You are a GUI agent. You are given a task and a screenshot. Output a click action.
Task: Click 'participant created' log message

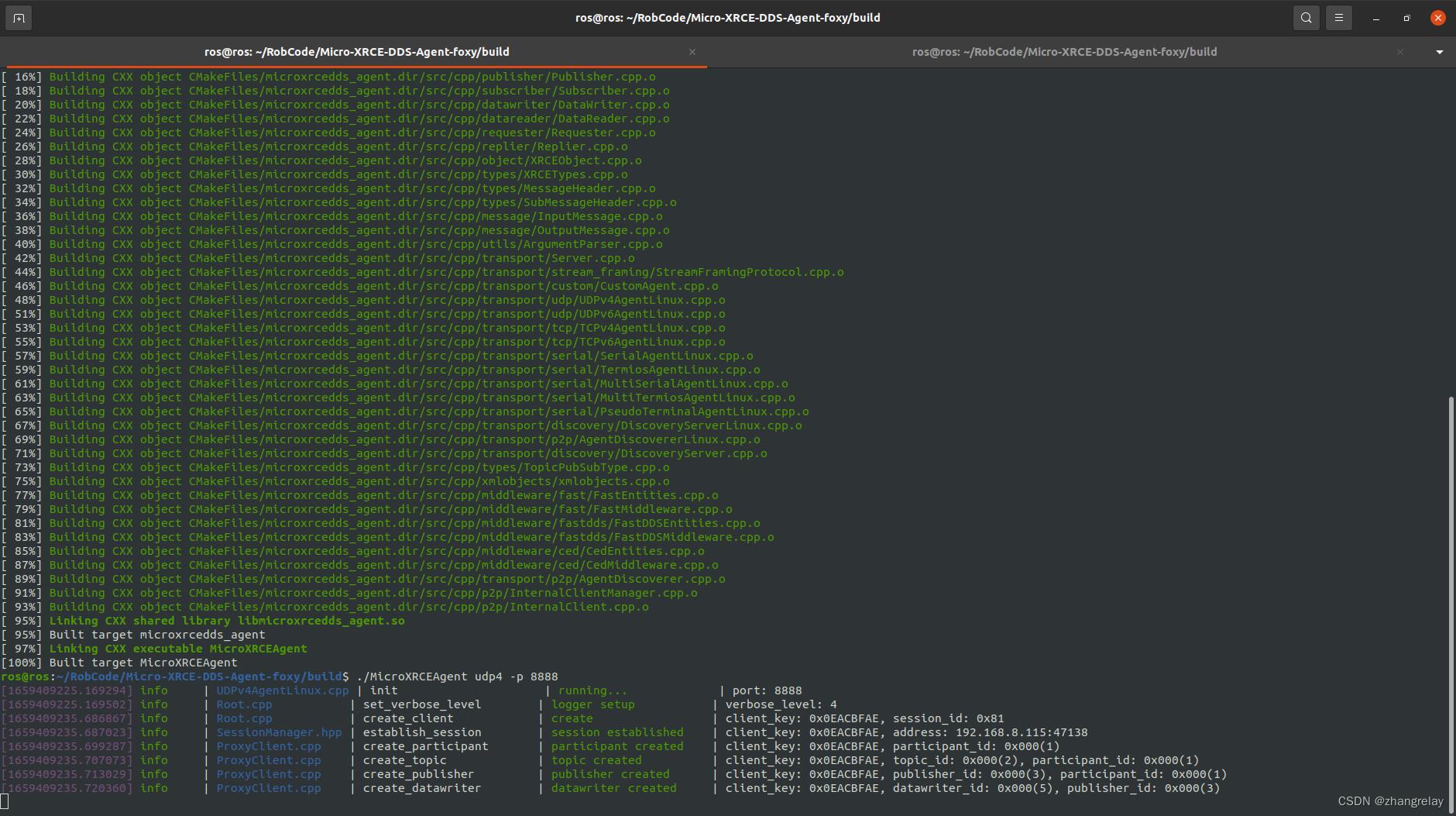point(617,746)
